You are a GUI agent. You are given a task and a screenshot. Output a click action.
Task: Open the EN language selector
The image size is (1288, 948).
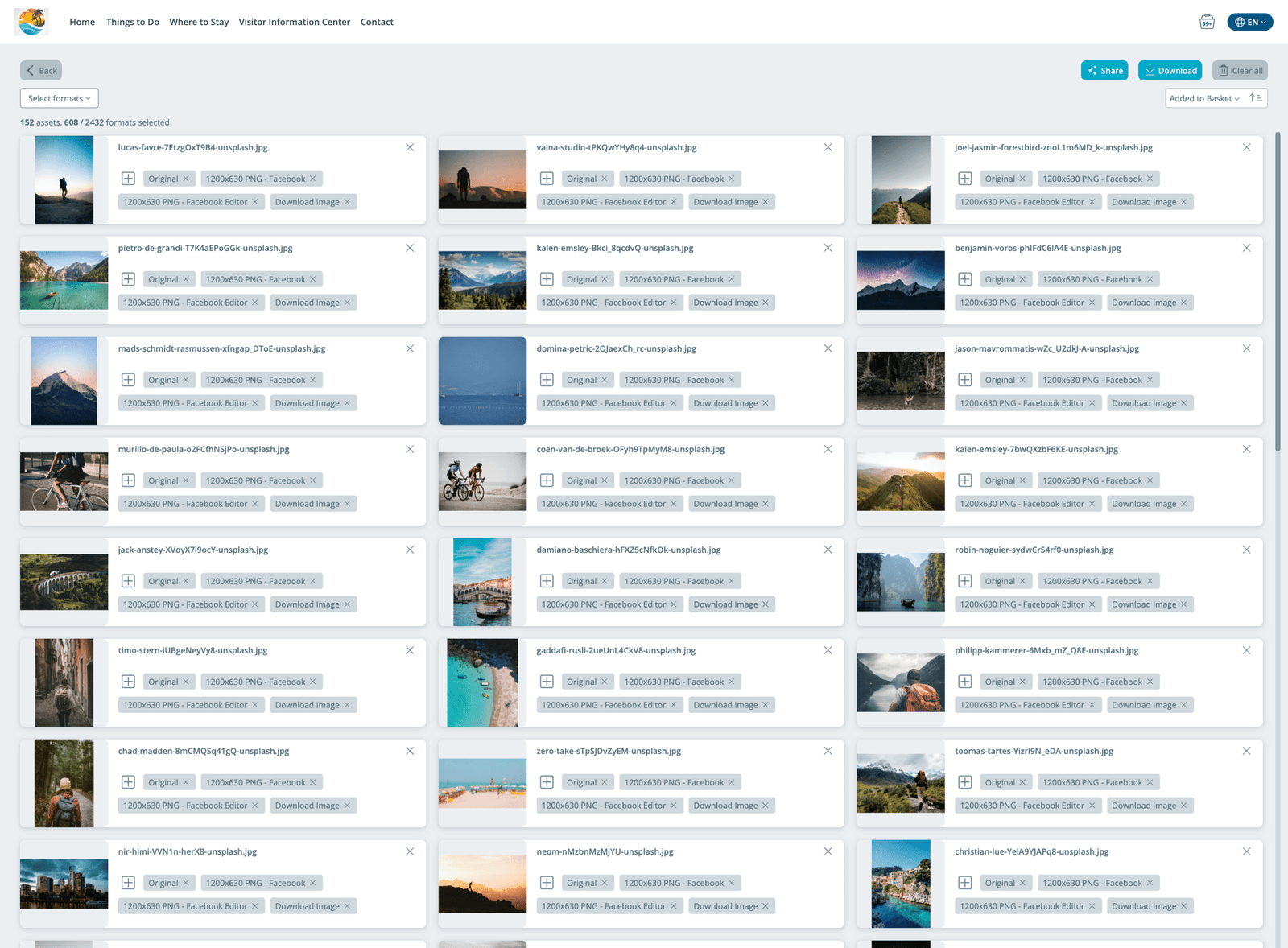click(x=1249, y=22)
